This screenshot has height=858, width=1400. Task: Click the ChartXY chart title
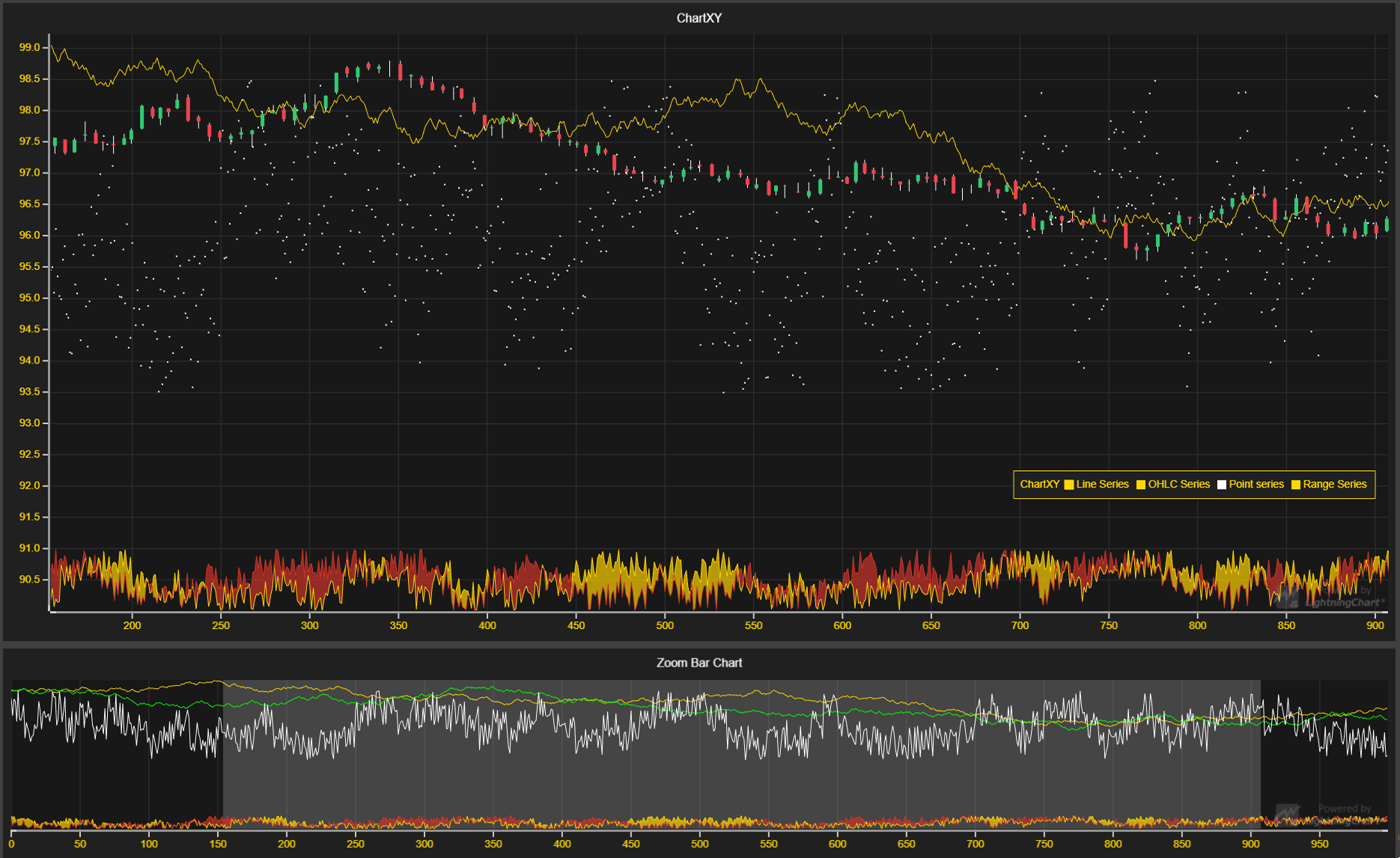699,18
